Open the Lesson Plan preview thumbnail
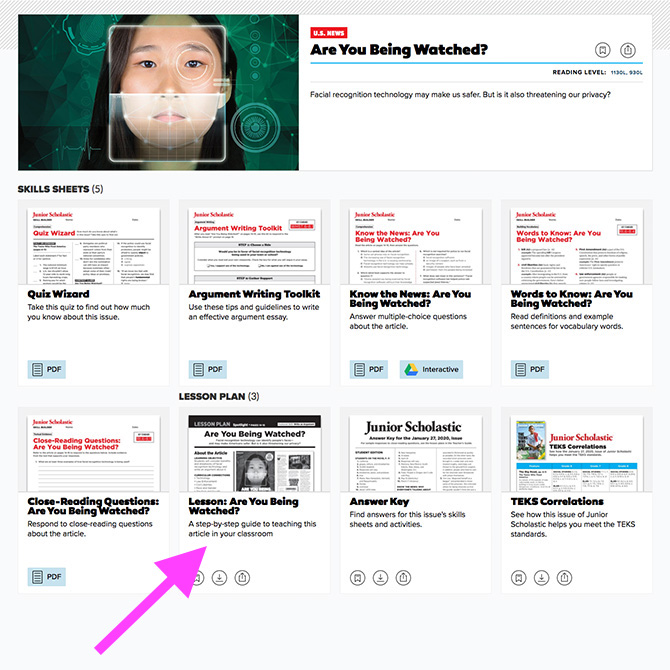Viewport: 670px width, 670px height. coord(255,453)
